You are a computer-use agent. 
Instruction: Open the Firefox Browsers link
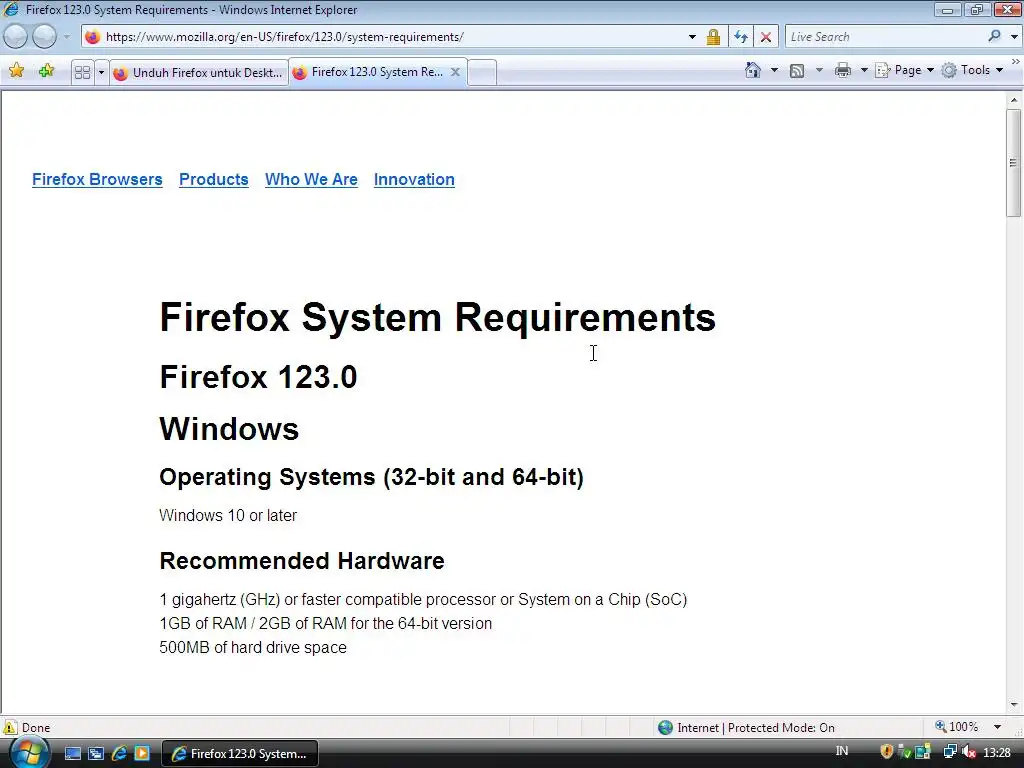(97, 180)
